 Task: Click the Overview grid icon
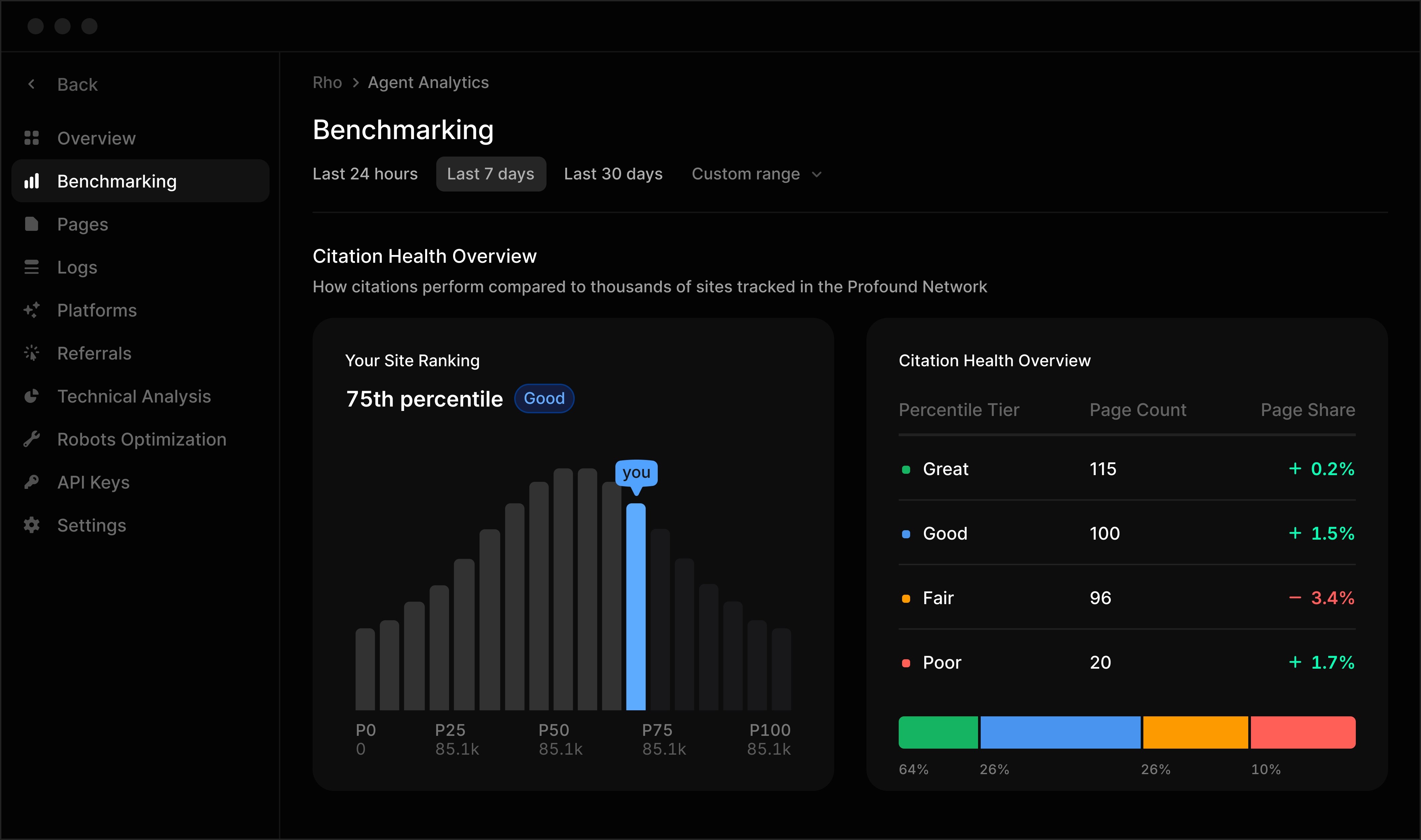32,138
